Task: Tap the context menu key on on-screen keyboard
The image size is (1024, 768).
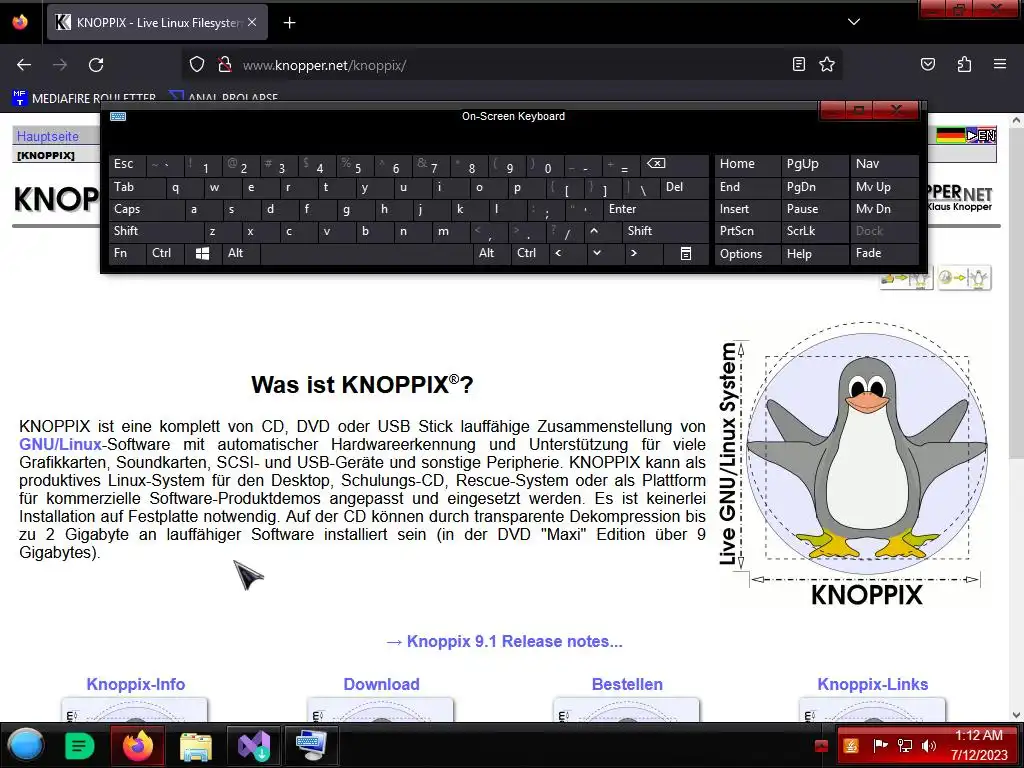Action: pos(686,253)
